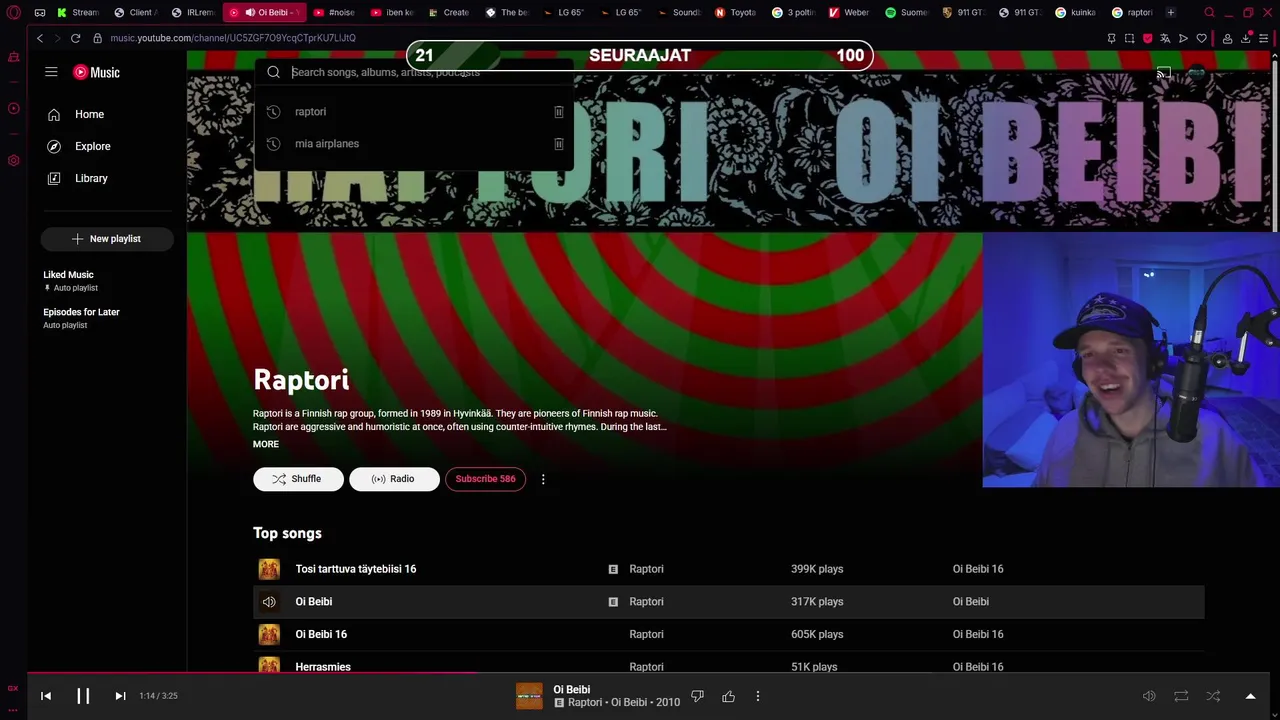Image resolution: width=1280 pixels, height=720 pixels.
Task: Click the browser tab search icon
Action: pyautogui.click(x=1209, y=12)
